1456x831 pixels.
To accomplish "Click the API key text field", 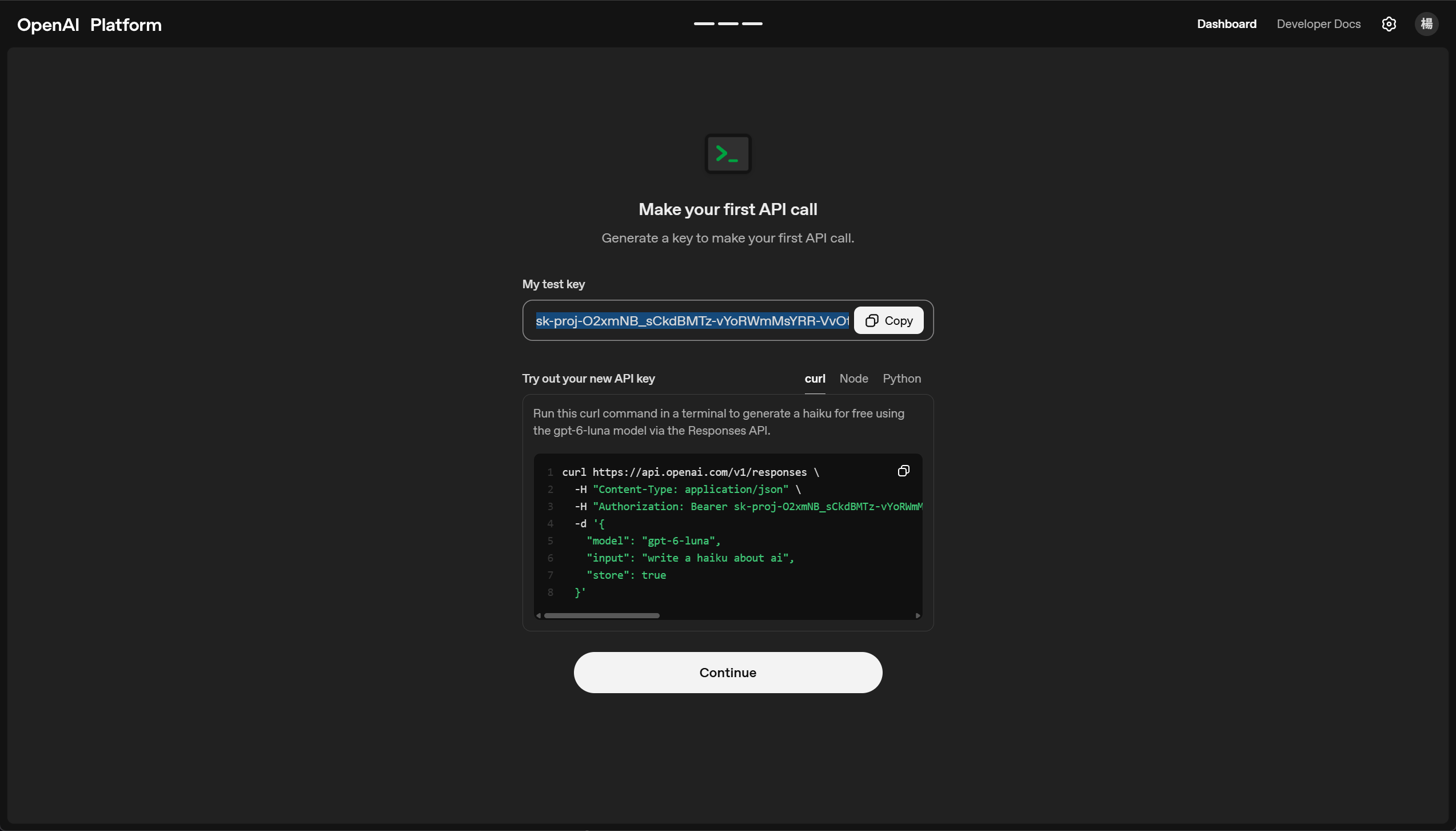I will point(692,321).
